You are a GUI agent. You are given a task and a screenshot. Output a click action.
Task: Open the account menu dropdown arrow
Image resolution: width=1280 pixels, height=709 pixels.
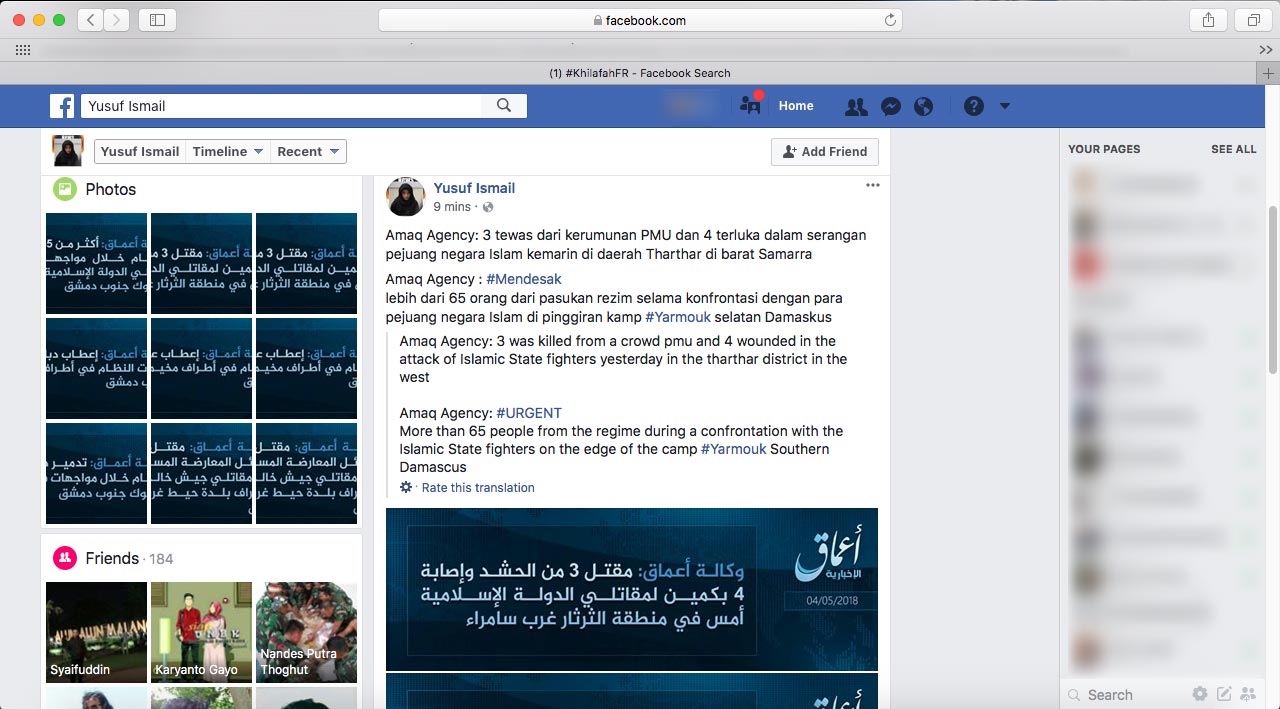(x=1005, y=106)
